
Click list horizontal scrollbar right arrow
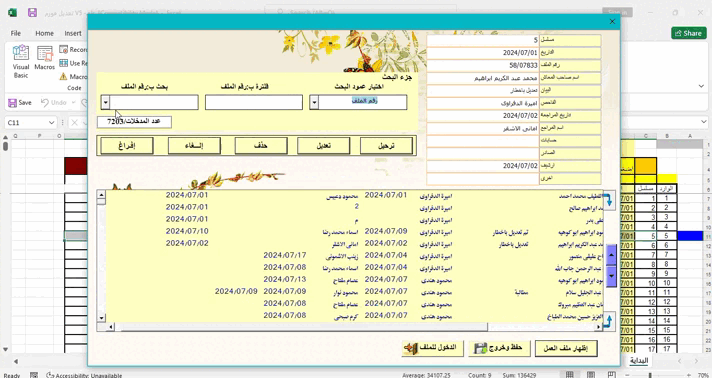[599, 327]
